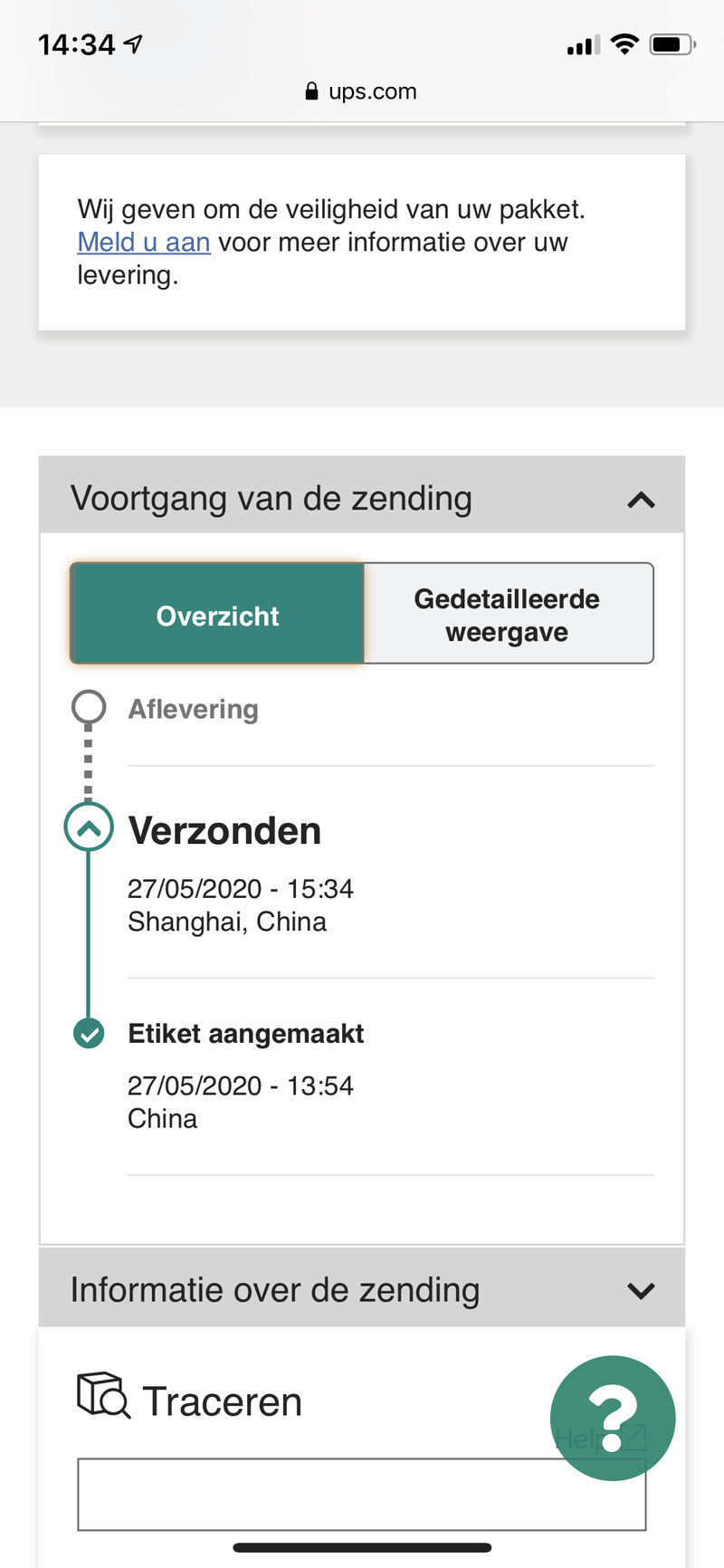The image size is (724, 1568).
Task: Collapse the Voortgang van de zending section
Action: tap(641, 499)
